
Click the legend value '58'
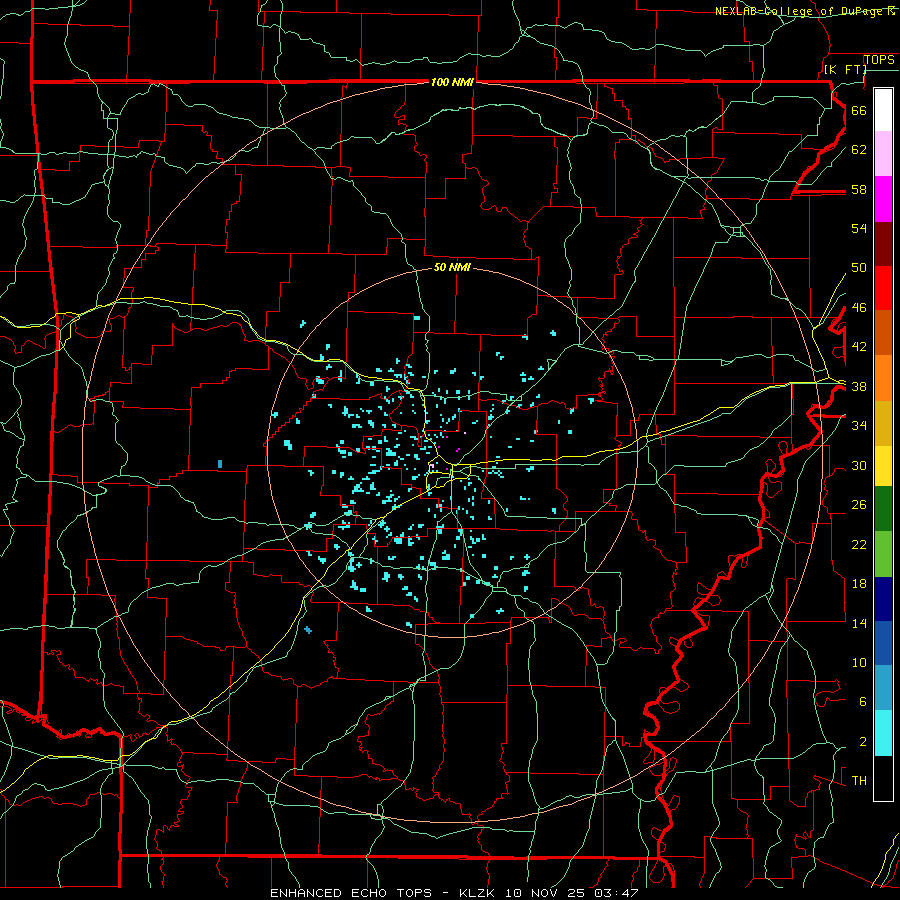(x=859, y=189)
